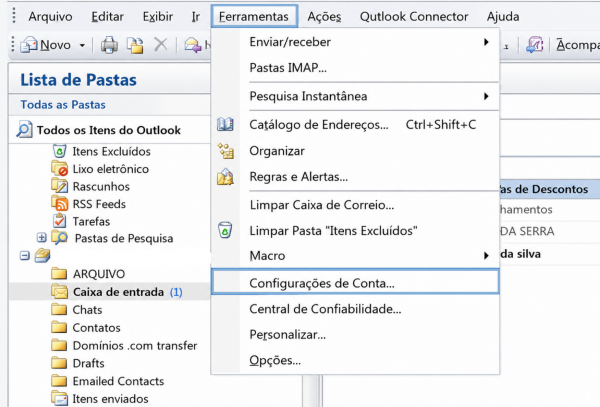Select Personalizar... menu entry

point(355,335)
